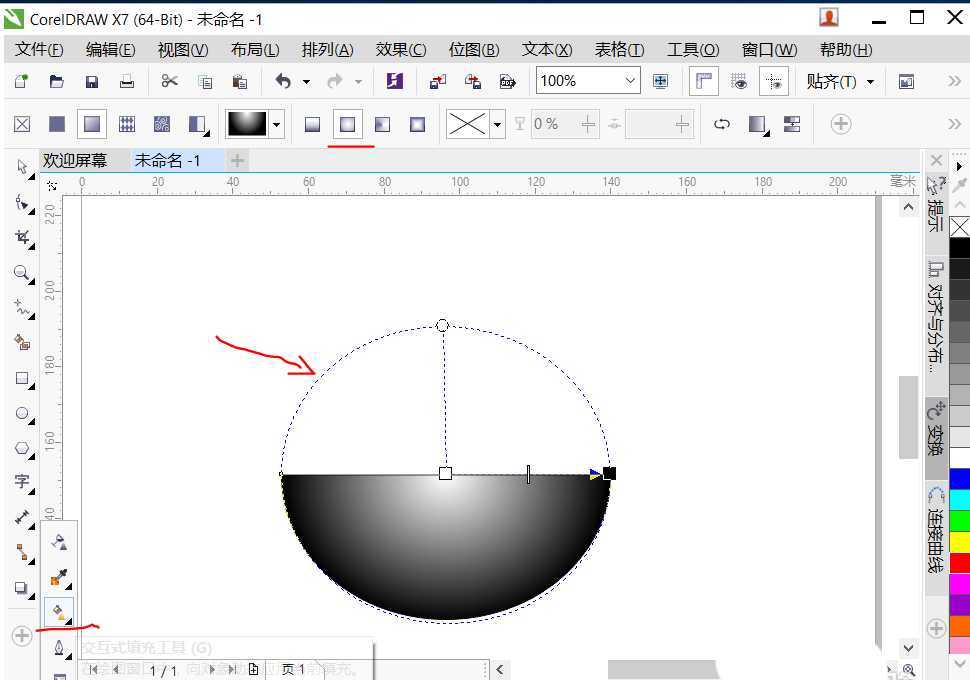
Task: Open the 效果 menu
Action: pos(400,49)
